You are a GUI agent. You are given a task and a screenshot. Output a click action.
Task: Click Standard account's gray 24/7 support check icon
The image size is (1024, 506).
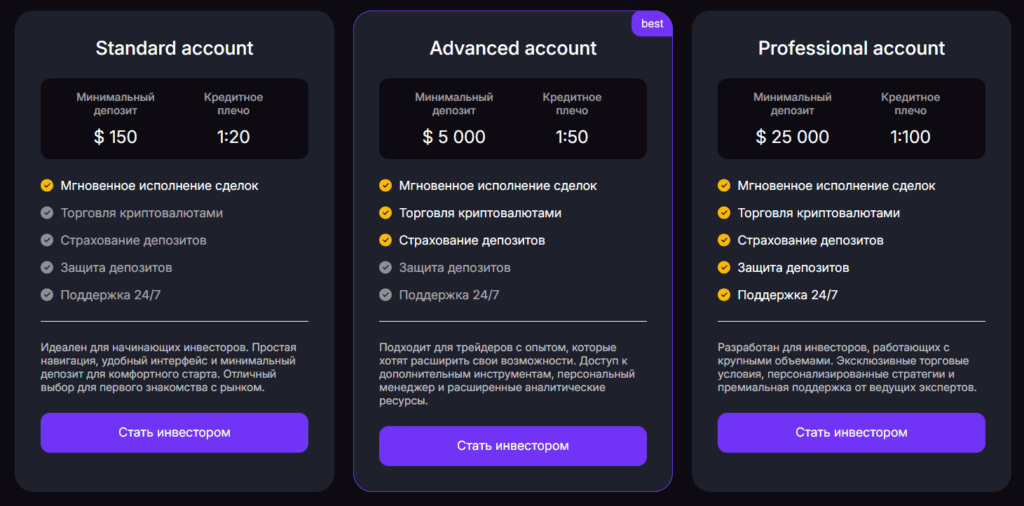[x=47, y=295]
